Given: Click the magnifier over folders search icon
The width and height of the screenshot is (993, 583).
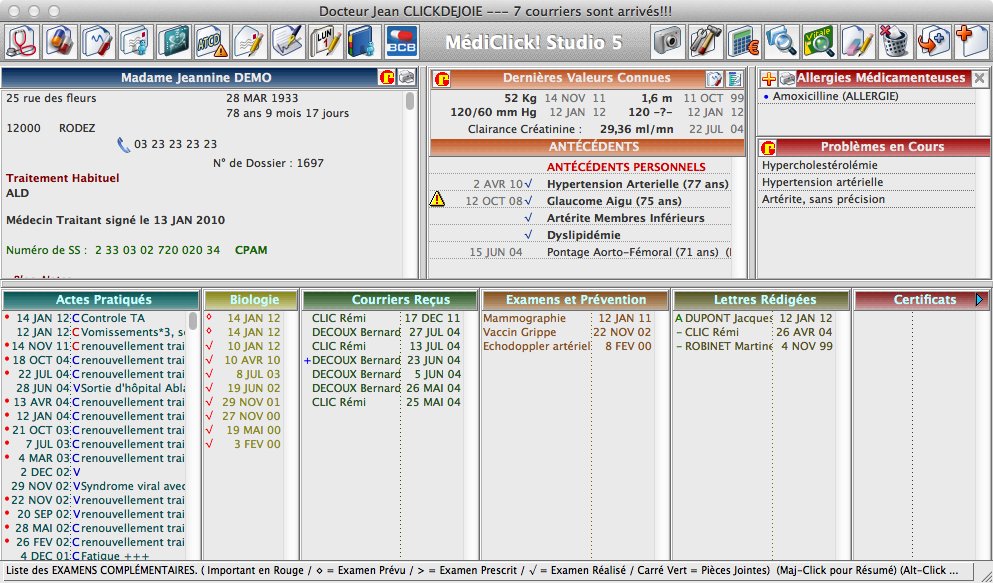Looking at the screenshot, I should (x=782, y=42).
